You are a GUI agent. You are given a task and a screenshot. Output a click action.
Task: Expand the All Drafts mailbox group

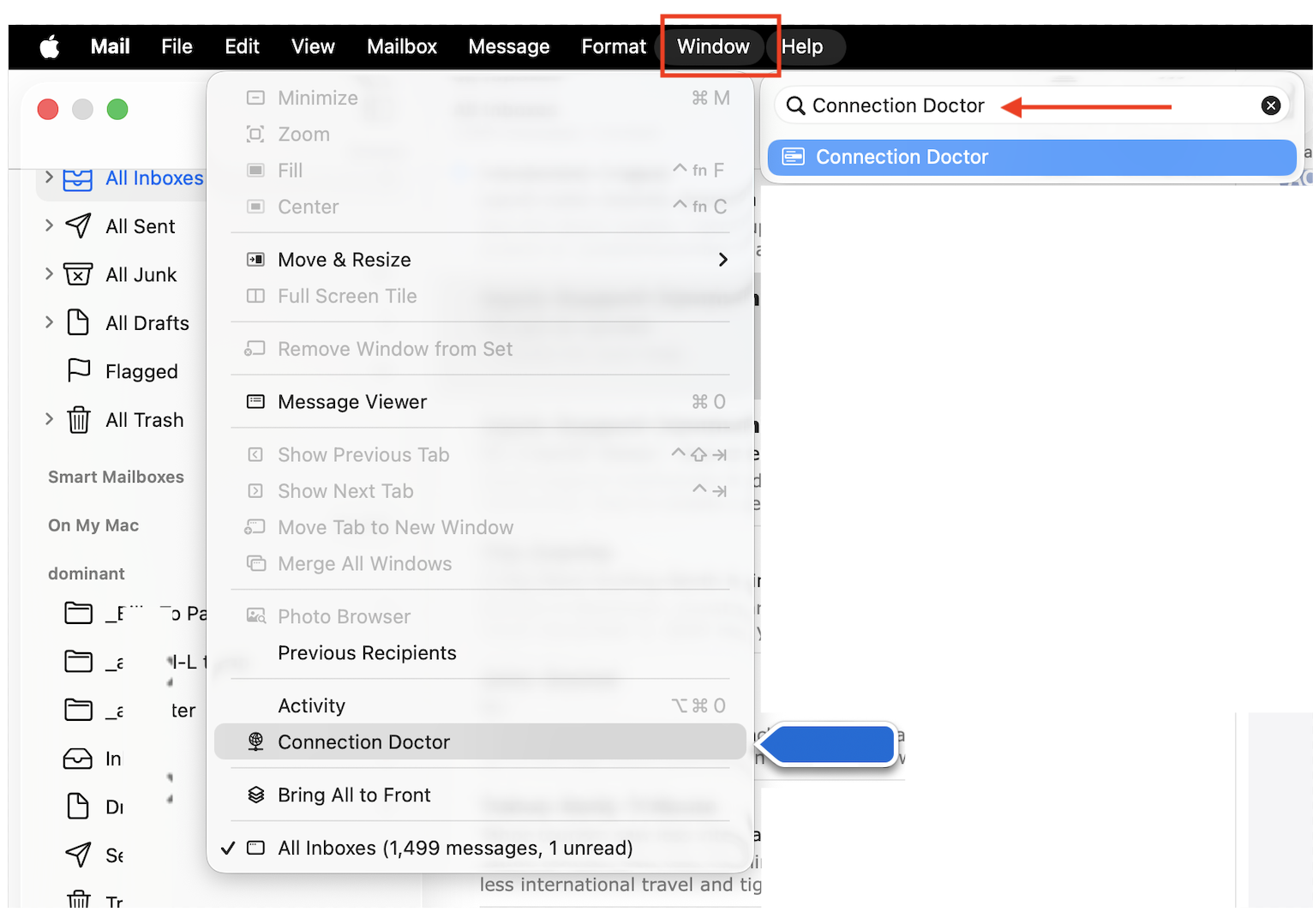[49, 322]
